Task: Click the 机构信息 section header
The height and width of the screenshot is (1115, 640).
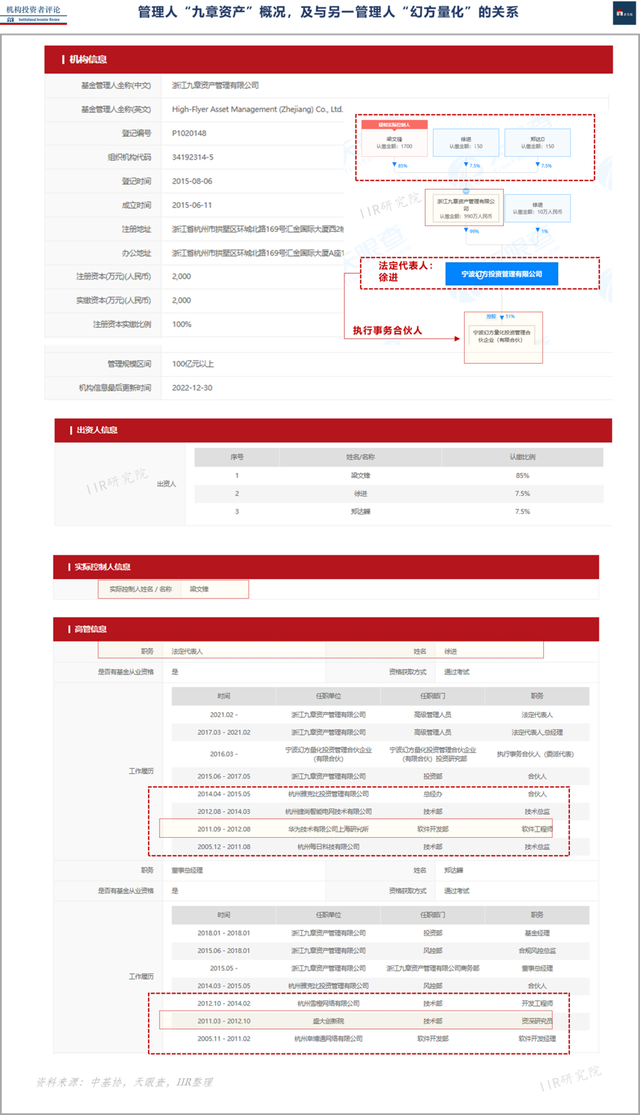Action: click(x=329, y=60)
